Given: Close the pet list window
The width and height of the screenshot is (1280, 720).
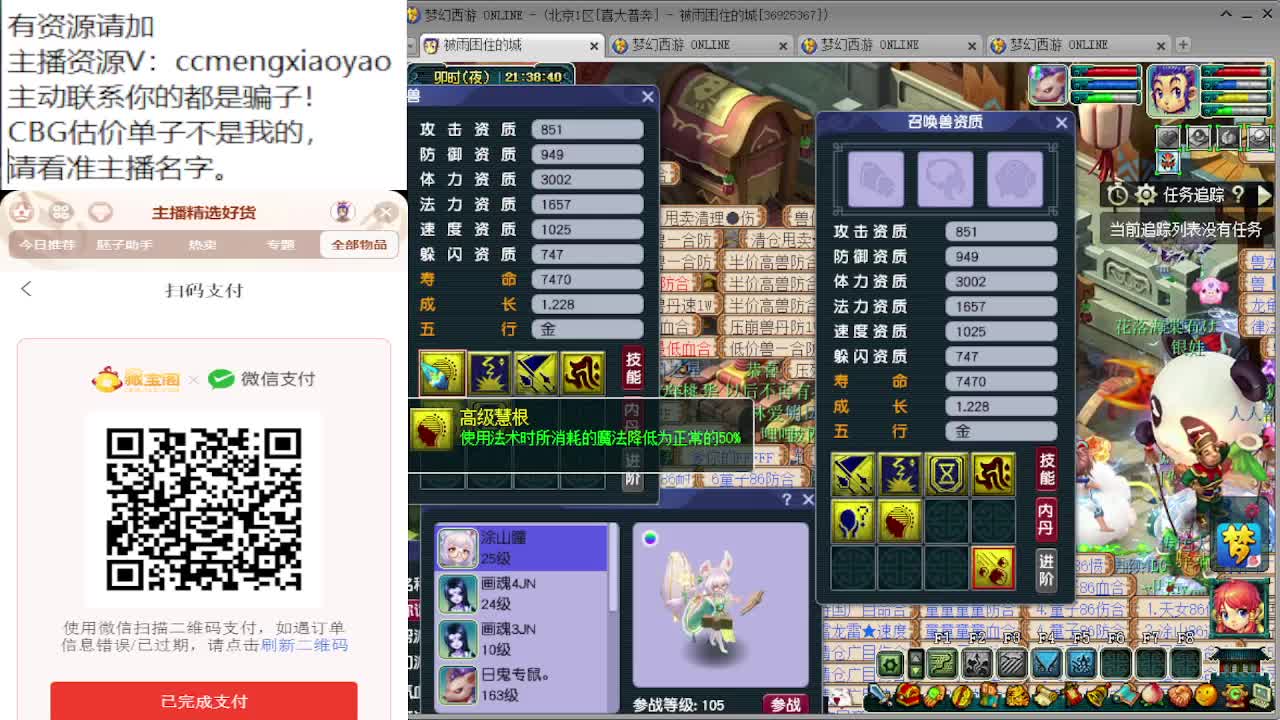Looking at the screenshot, I should click(808, 500).
